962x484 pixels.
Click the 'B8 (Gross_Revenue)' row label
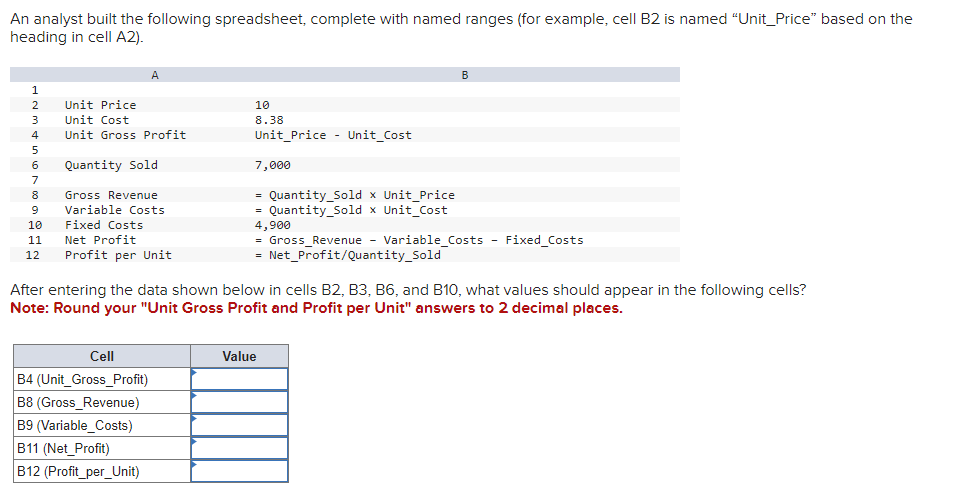pyautogui.click(x=78, y=402)
